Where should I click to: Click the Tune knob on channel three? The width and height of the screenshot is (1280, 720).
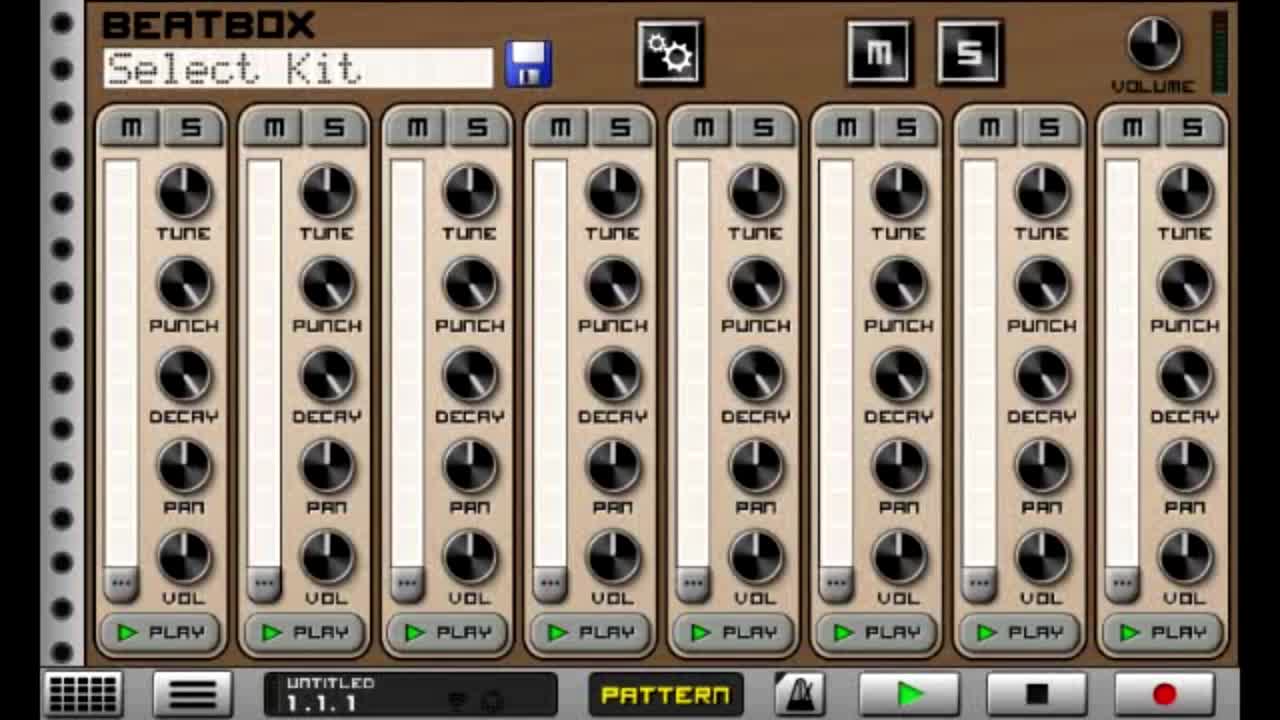pyautogui.click(x=471, y=192)
